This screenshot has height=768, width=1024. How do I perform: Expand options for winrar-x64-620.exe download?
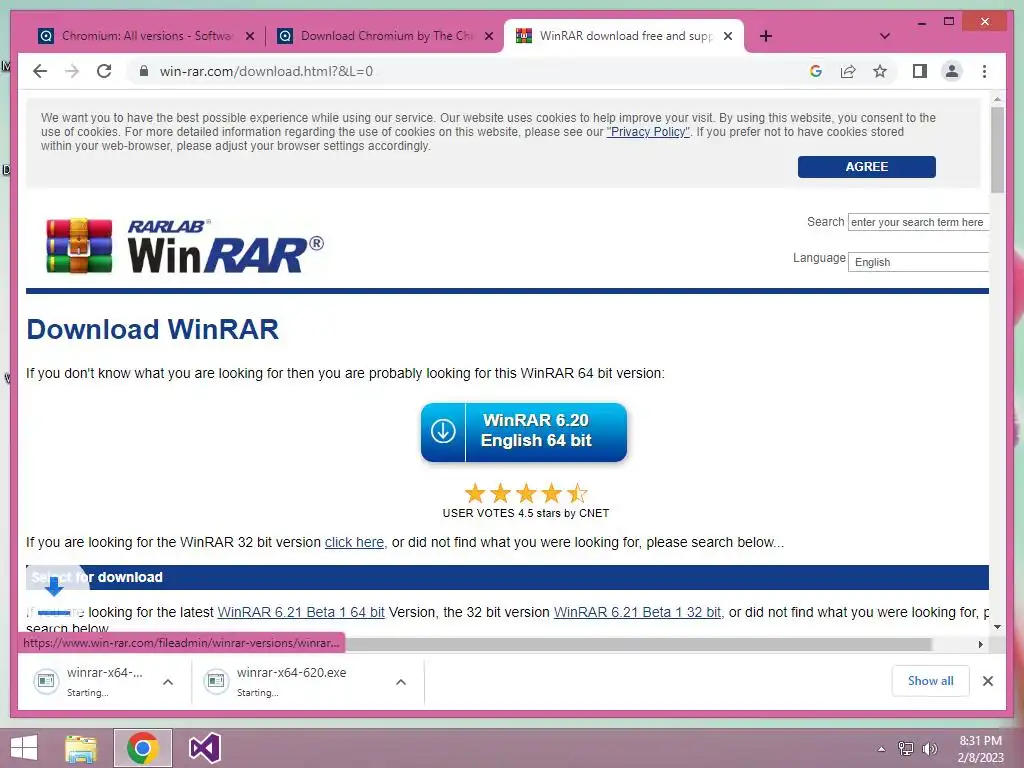pyautogui.click(x=401, y=682)
